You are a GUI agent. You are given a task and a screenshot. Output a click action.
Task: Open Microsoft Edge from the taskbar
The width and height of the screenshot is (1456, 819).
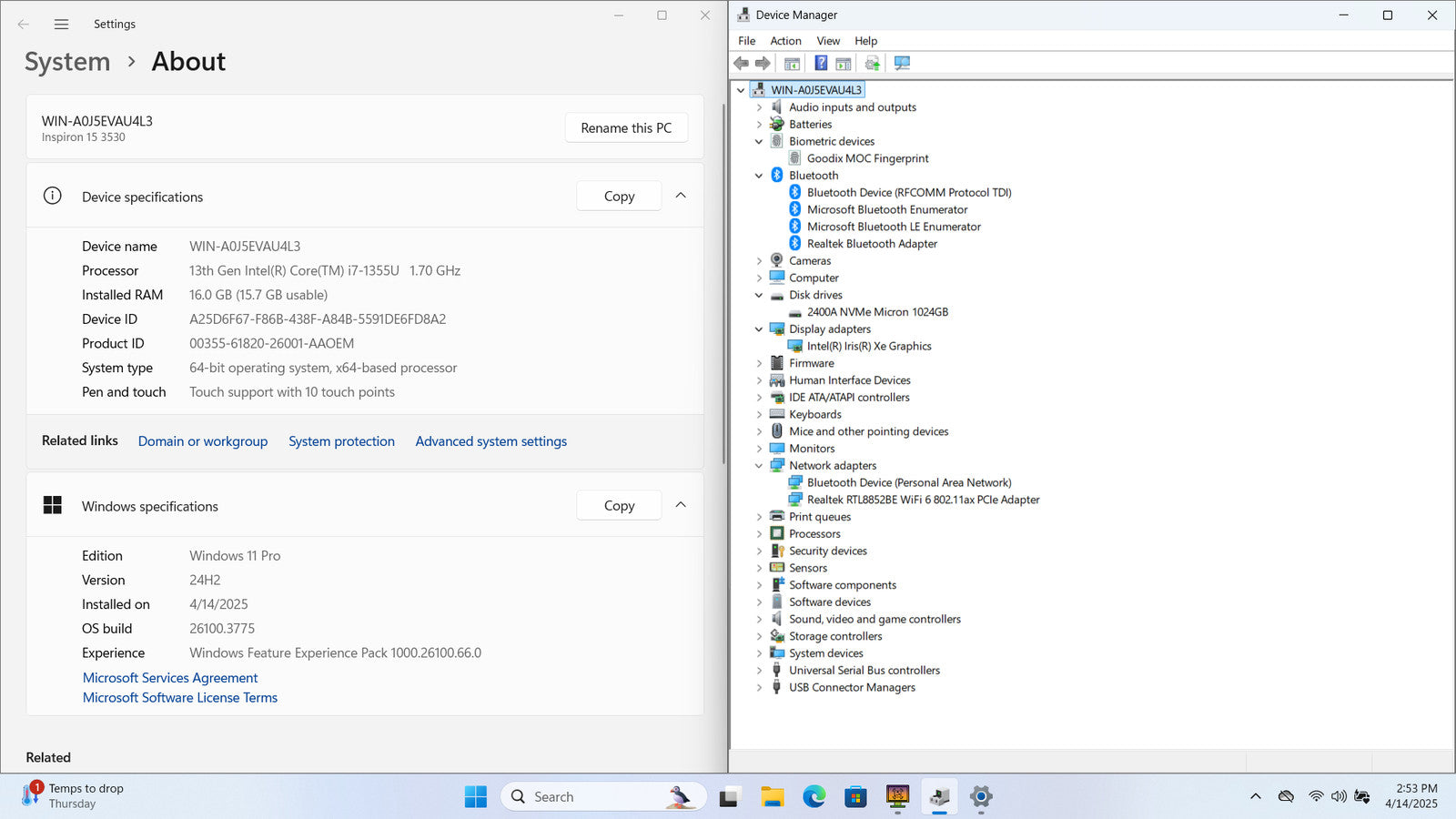(x=814, y=797)
